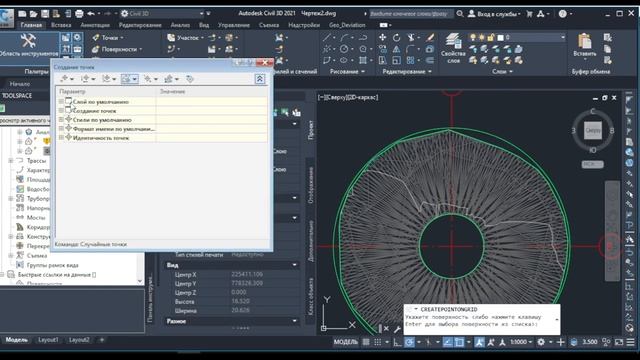Expand the Трассы tree node
Image resolution: width=640 pixels, height=360 pixels.
(11, 161)
